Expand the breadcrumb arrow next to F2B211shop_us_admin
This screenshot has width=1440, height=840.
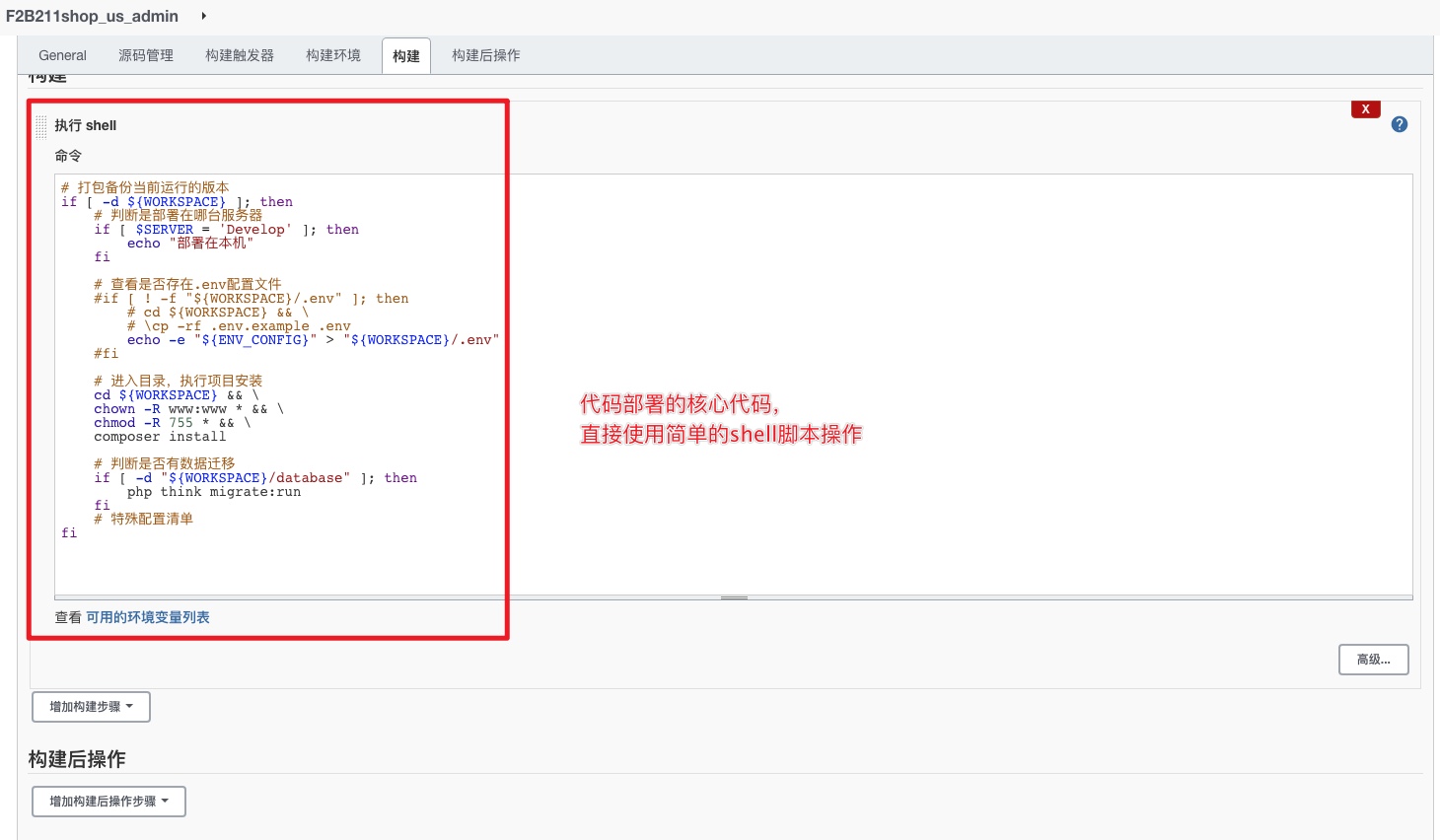[x=204, y=16]
